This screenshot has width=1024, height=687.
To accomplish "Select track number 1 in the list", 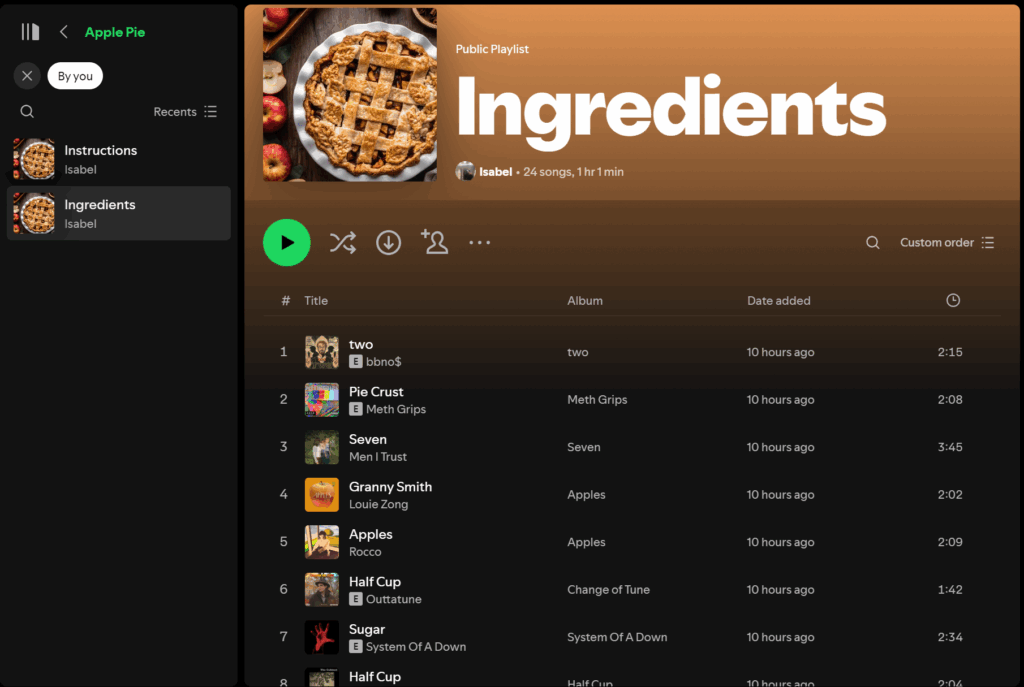I will (283, 352).
